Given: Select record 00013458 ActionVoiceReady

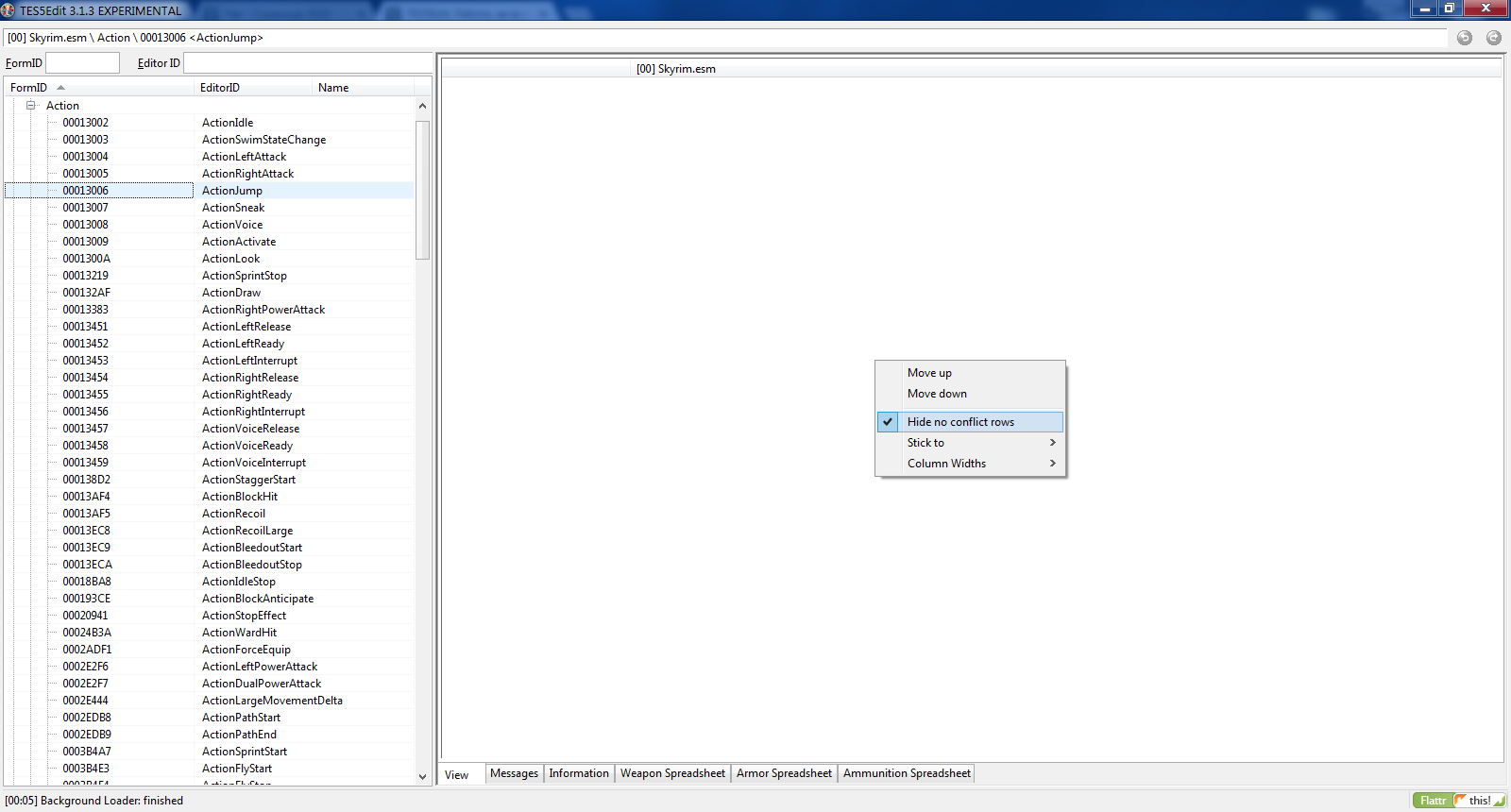Looking at the screenshot, I should click(209, 446).
